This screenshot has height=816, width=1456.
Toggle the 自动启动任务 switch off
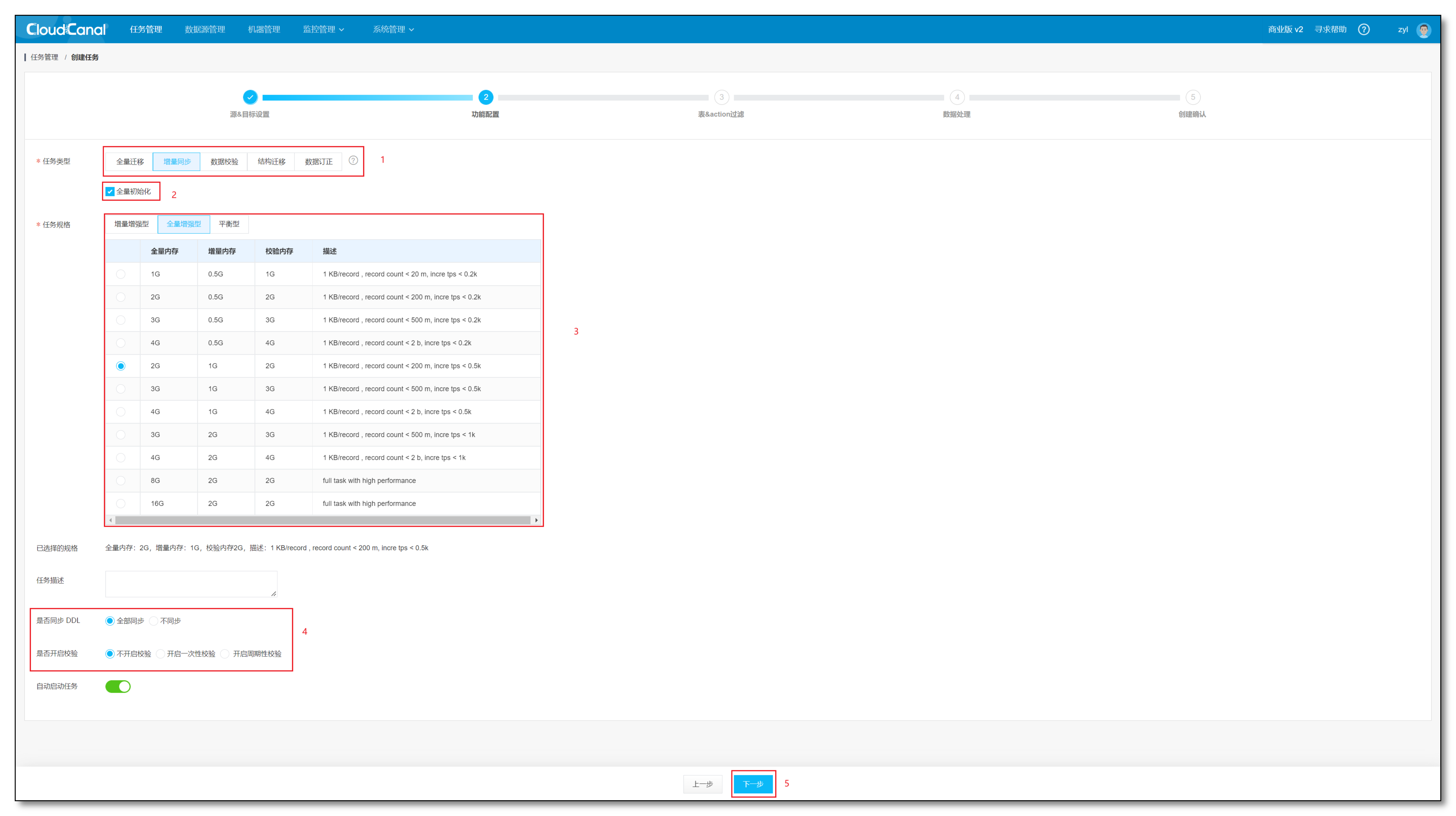(118, 687)
